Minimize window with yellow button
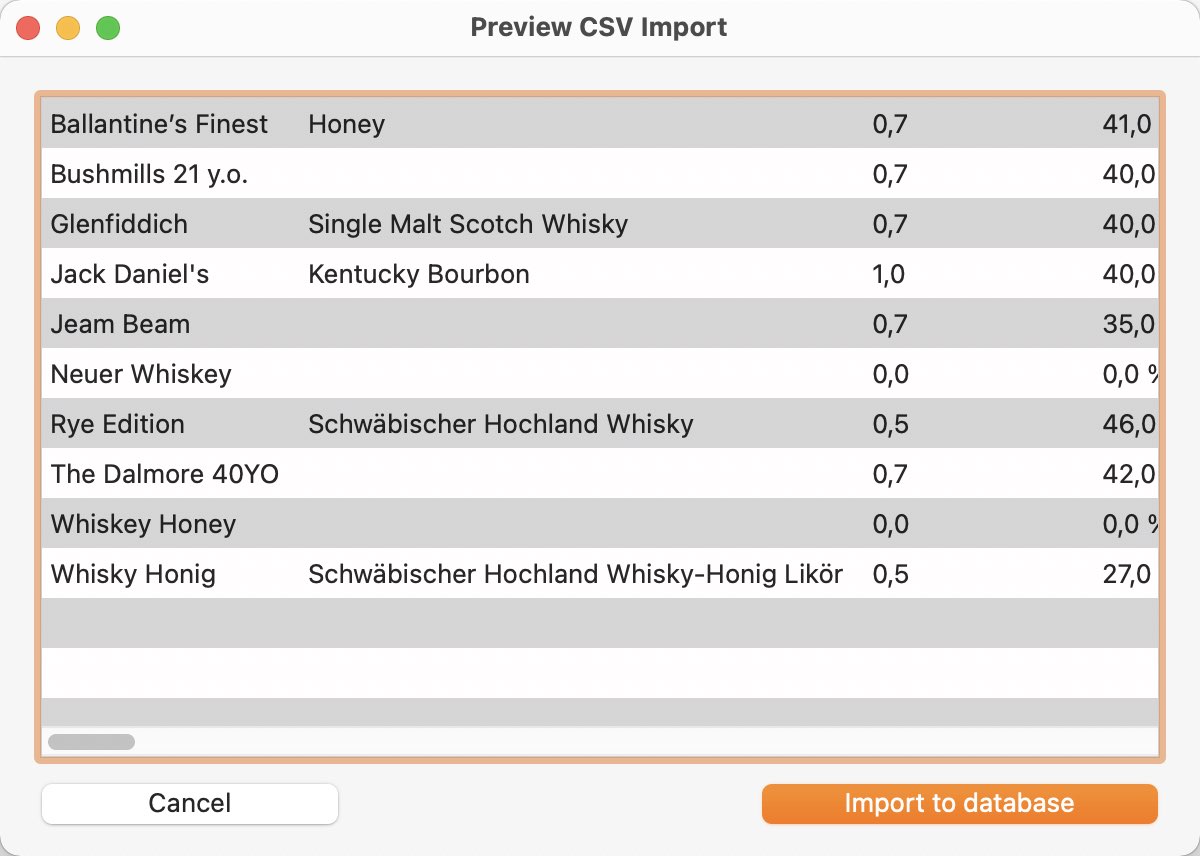The image size is (1200, 856). [68, 28]
